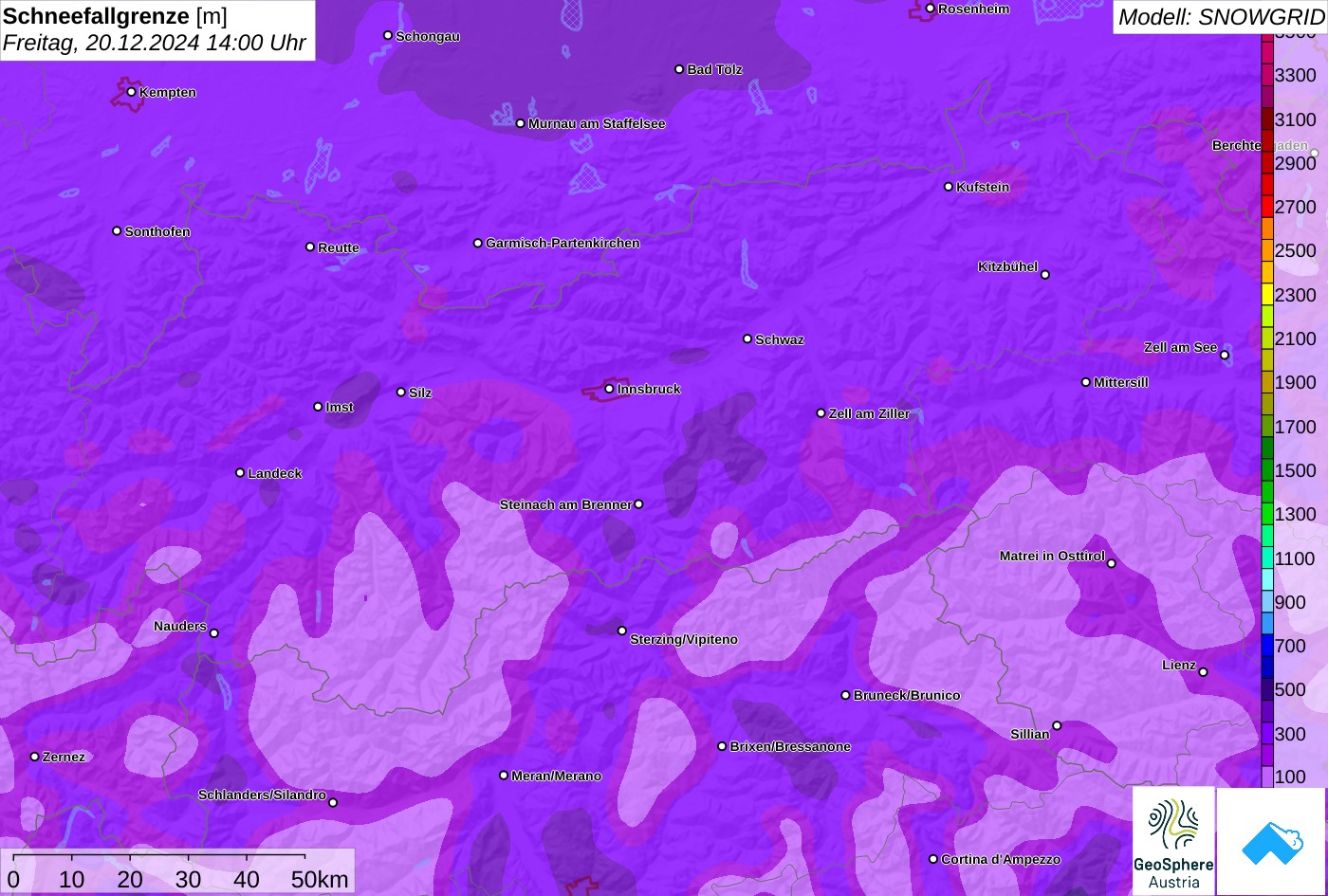Screen dimensions: 1328x896
Task: Click the legend value '1500'
Action: point(1296,470)
